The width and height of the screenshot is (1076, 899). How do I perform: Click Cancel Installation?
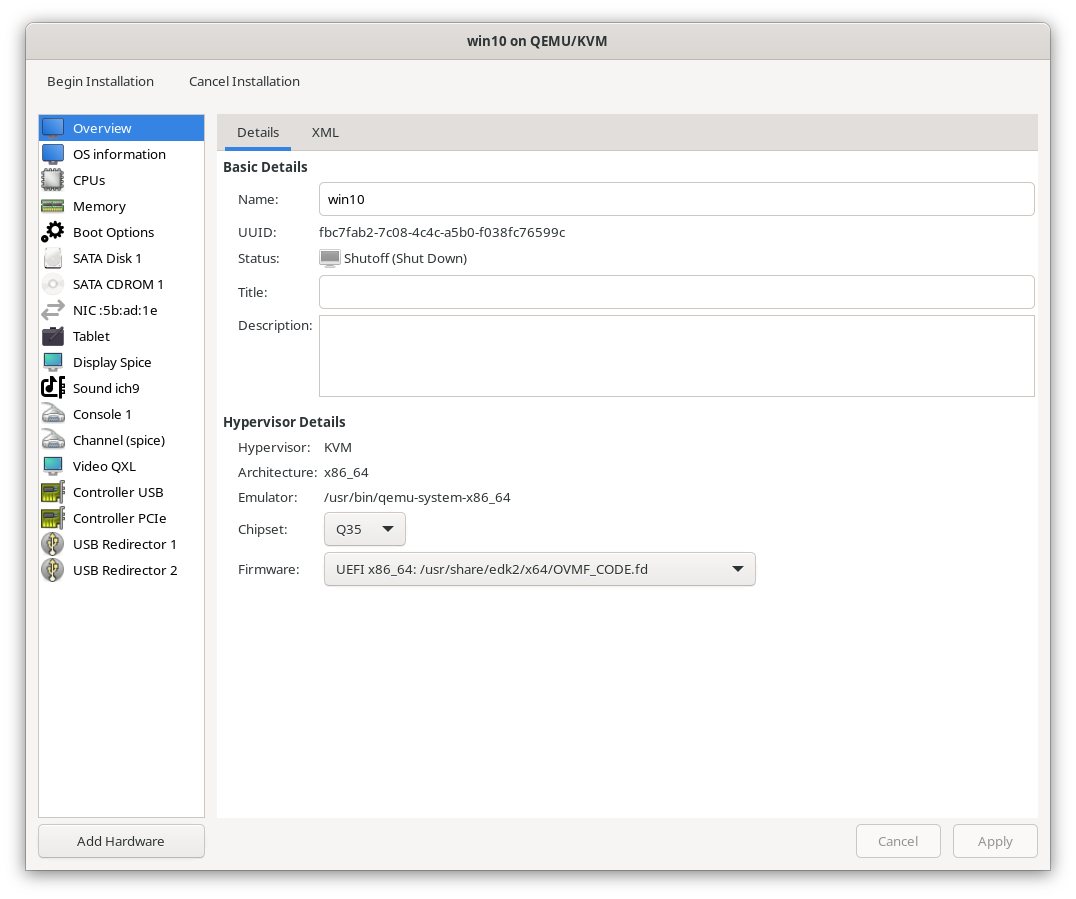244,82
